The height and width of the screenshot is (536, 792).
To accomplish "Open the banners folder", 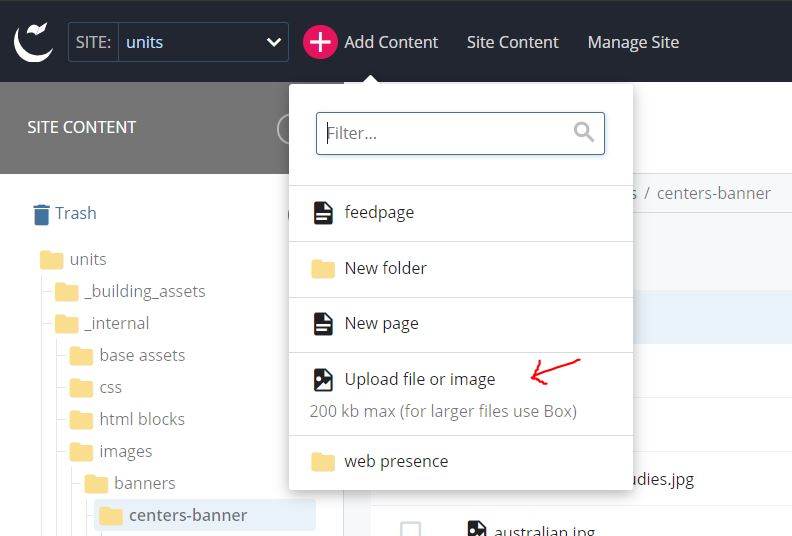I will tap(144, 483).
